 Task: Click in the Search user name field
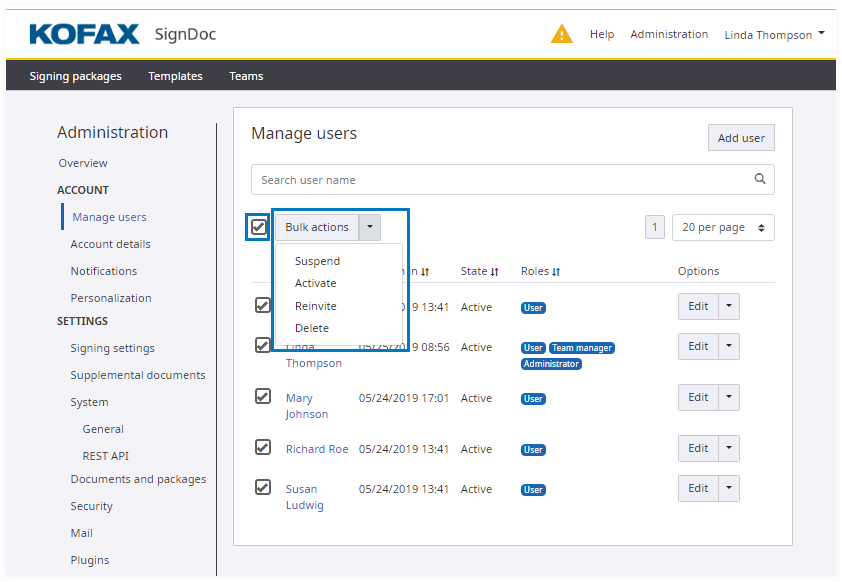(x=500, y=180)
